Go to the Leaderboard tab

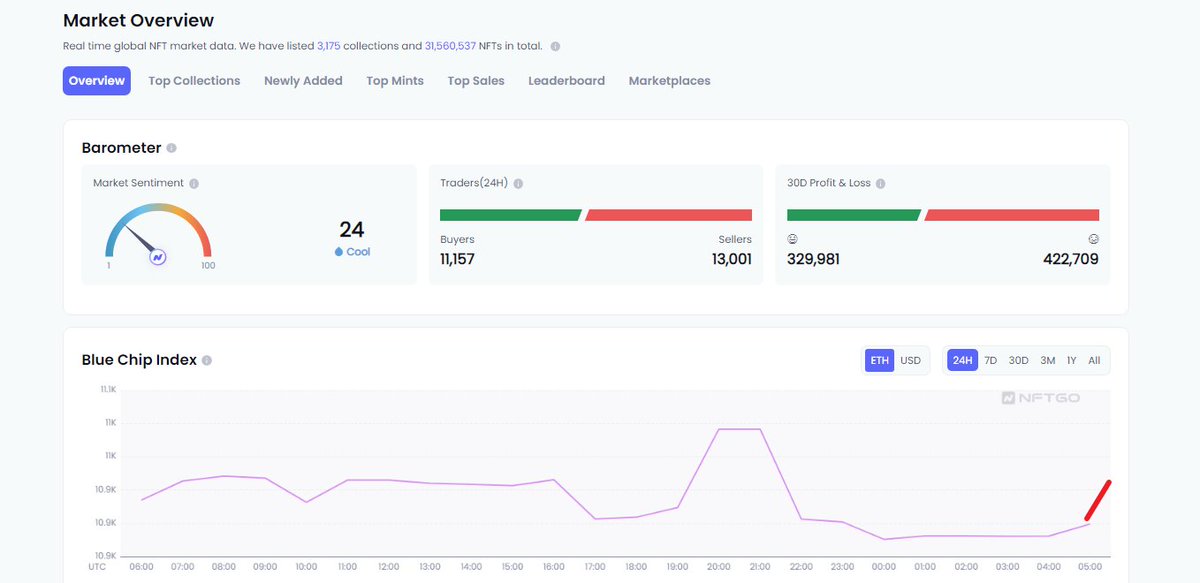pos(566,81)
